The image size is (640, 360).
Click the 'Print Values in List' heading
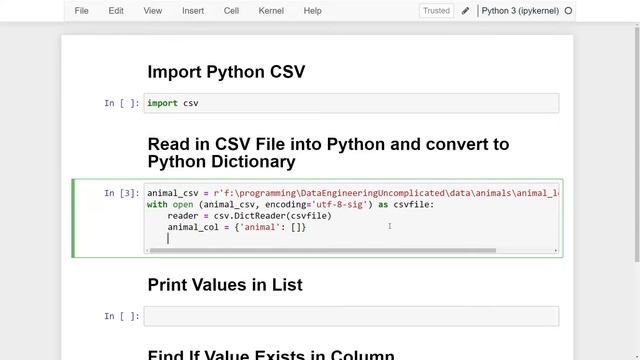click(x=225, y=285)
